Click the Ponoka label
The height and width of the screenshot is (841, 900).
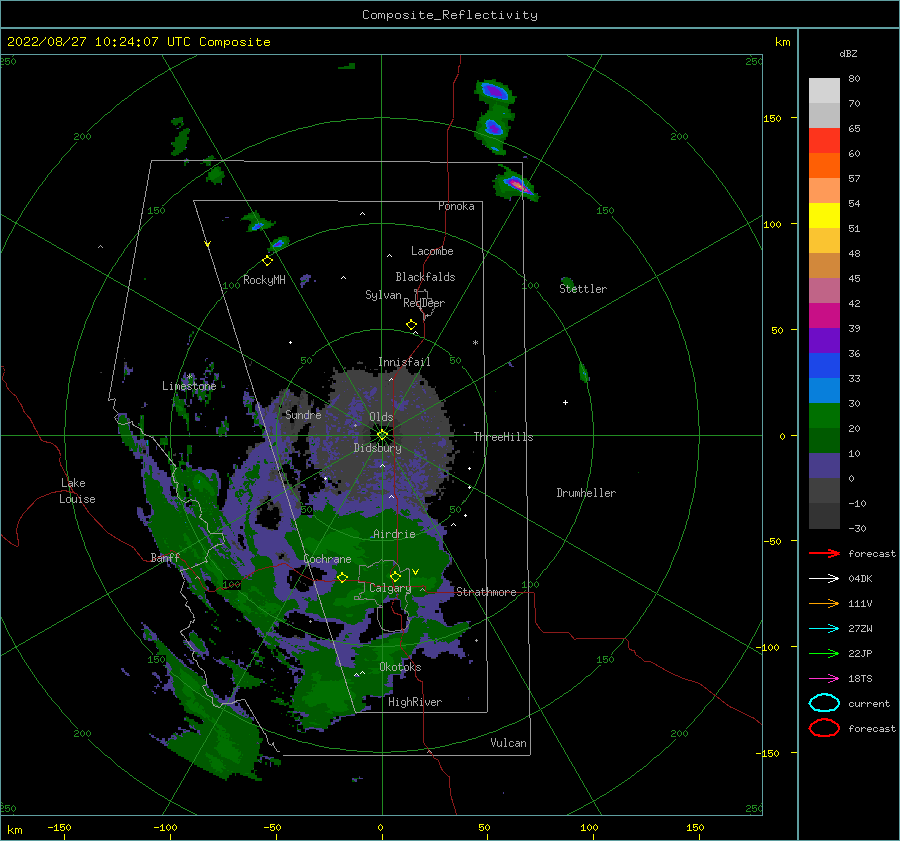pyautogui.click(x=456, y=206)
